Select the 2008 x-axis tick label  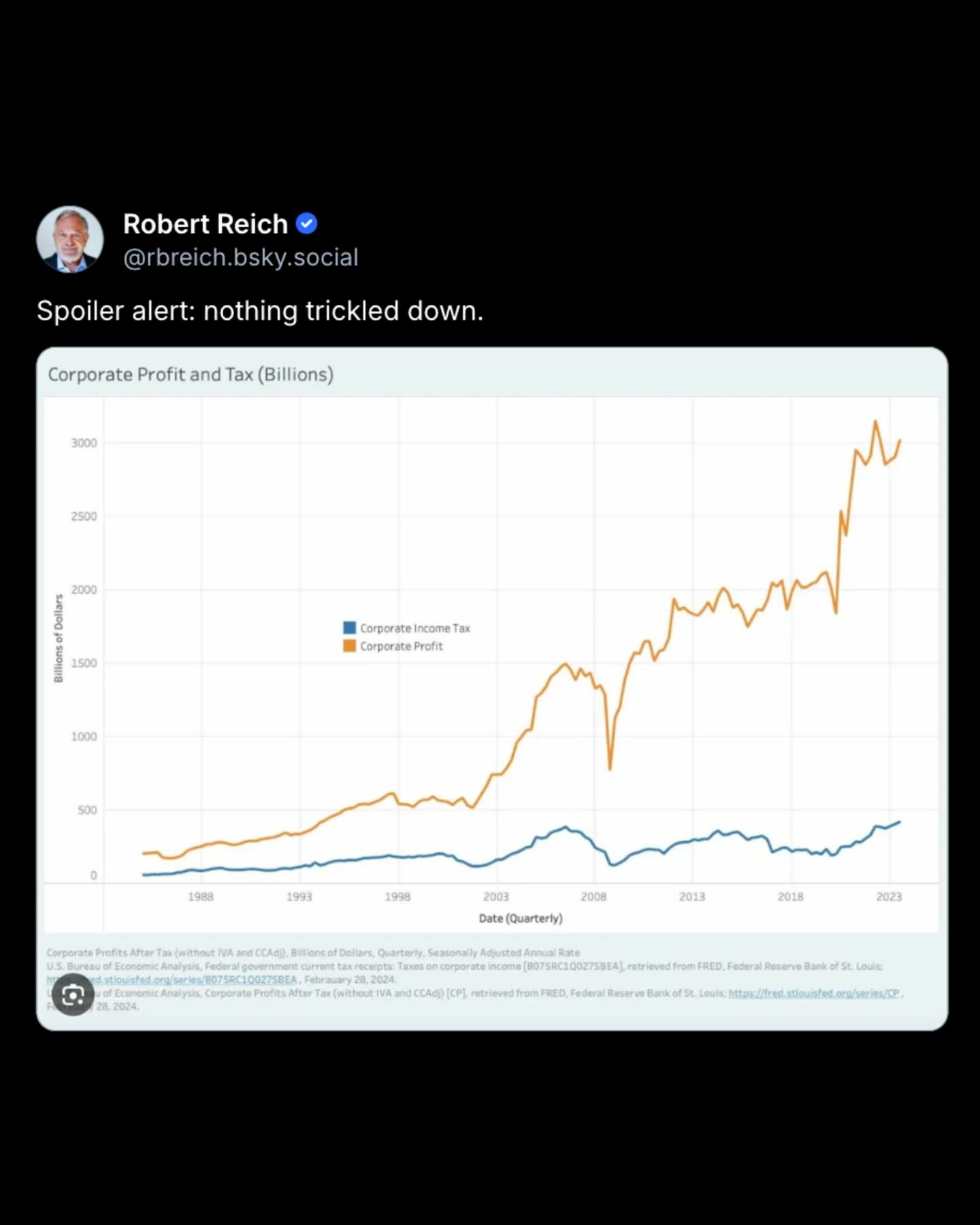(593, 897)
